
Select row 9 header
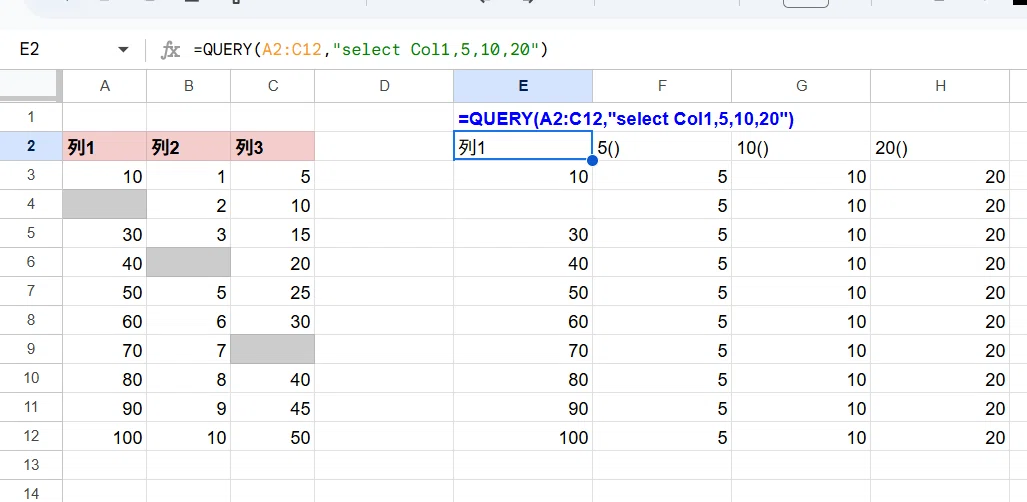(x=31, y=349)
